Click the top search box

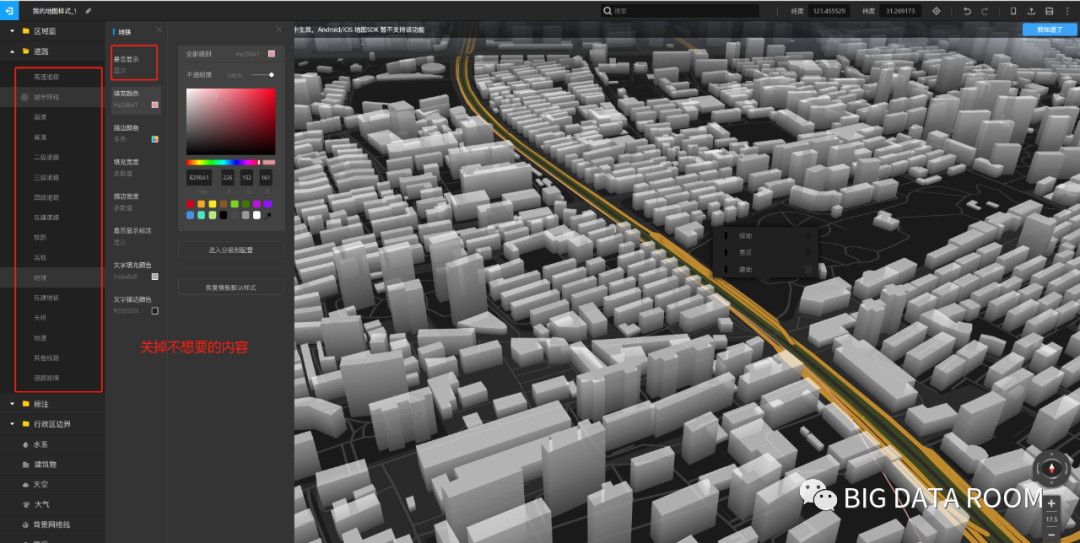pyautogui.click(x=679, y=11)
